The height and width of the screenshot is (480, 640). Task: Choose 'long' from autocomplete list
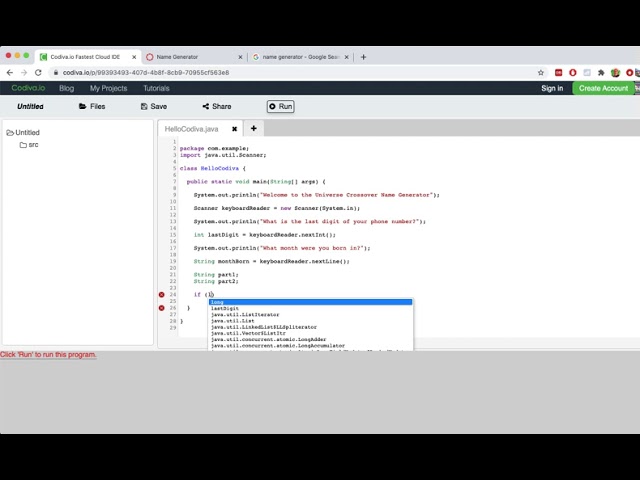pos(311,302)
